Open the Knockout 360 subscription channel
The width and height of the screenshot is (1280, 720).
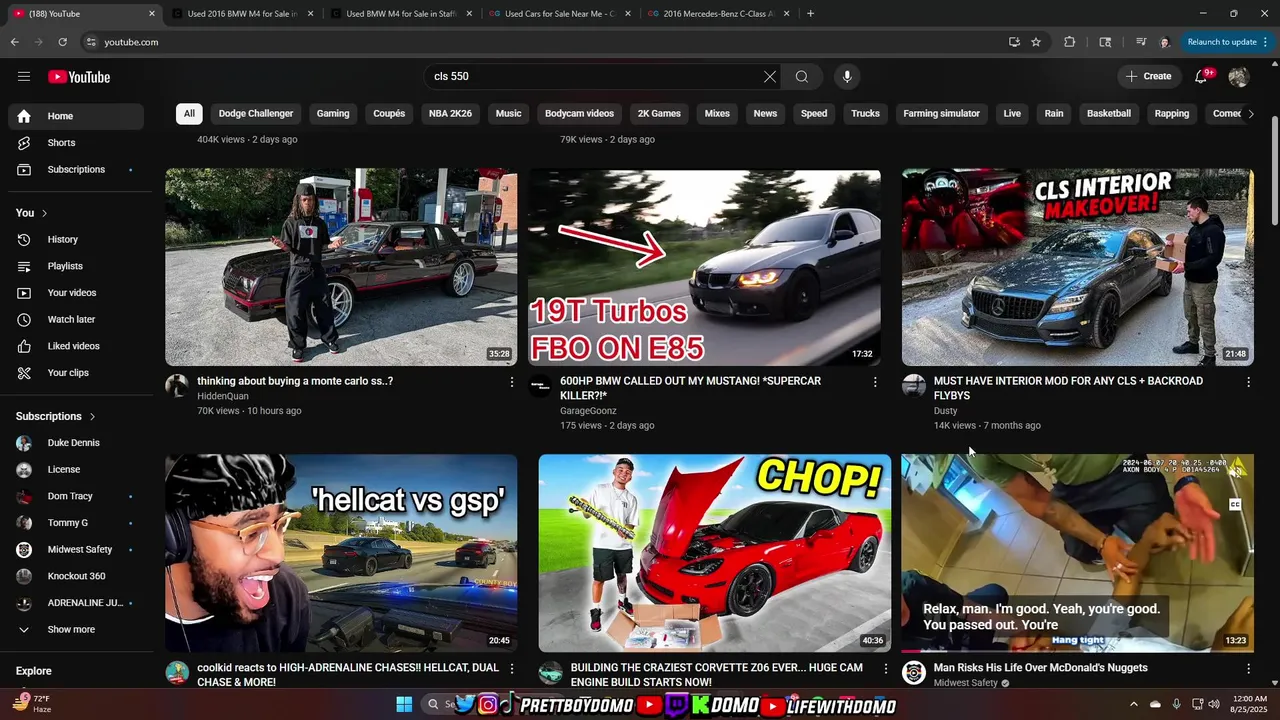(x=76, y=576)
